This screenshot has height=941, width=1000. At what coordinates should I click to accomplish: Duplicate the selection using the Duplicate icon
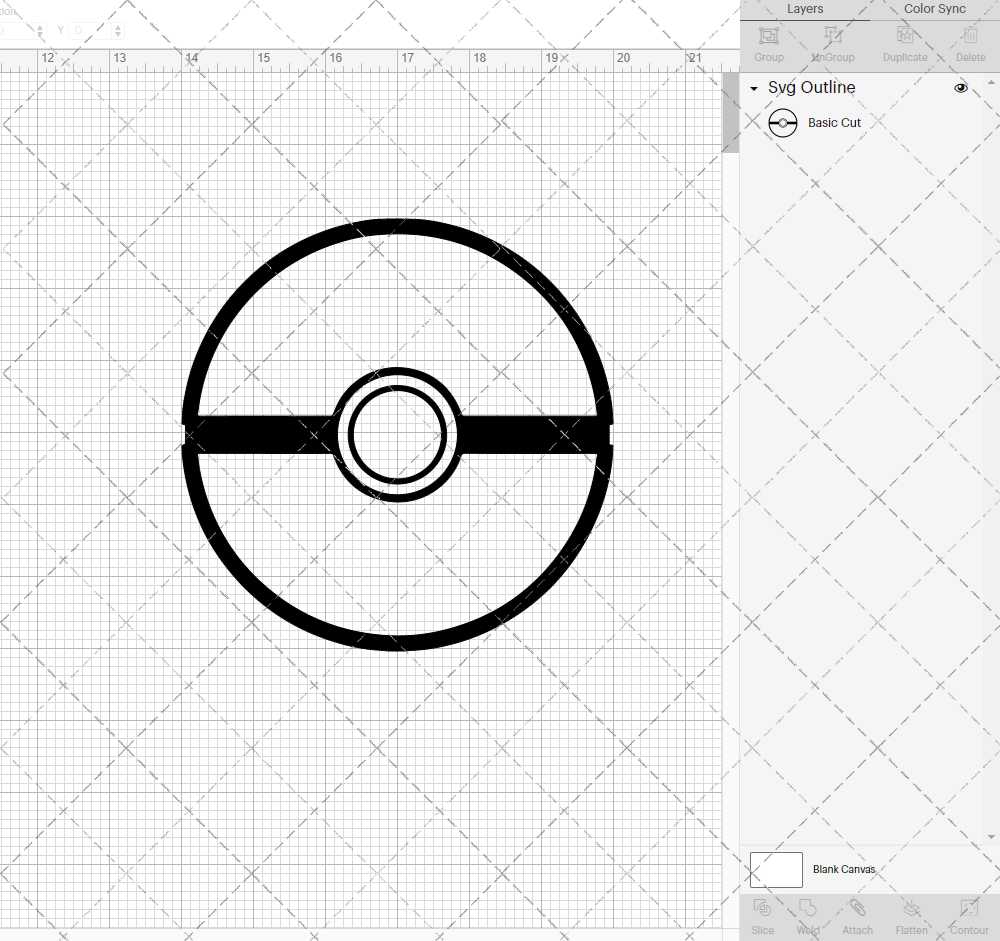pos(905,40)
